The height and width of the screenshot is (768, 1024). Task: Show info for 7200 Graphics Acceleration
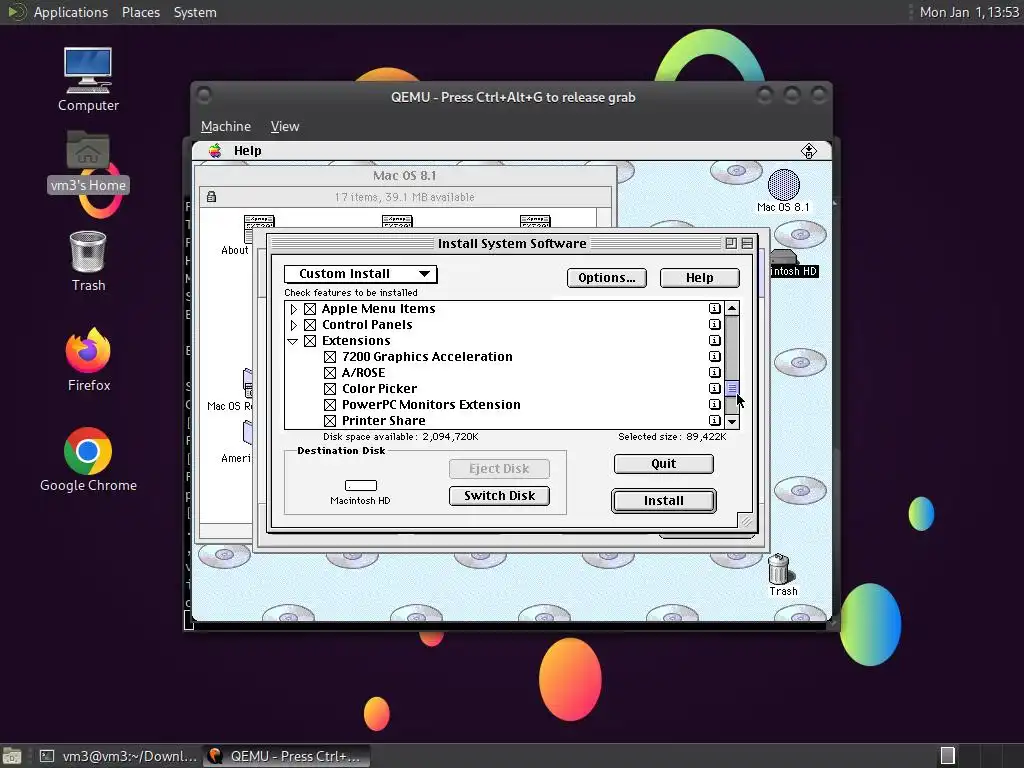[x=714, y=357]
